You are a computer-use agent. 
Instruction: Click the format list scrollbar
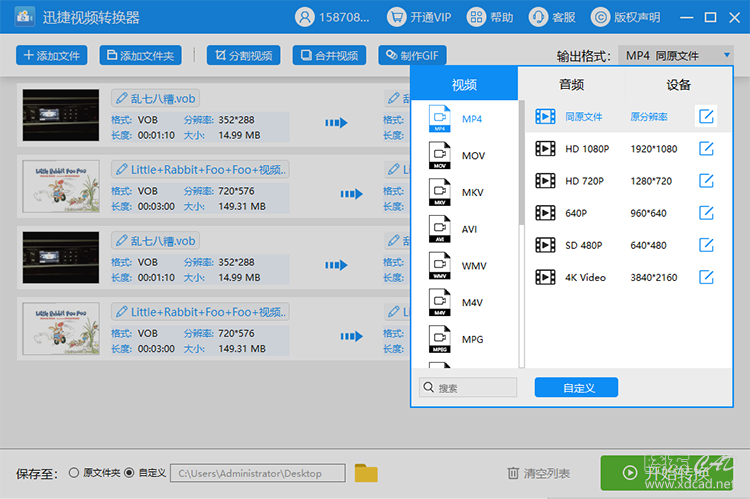tap(521, 163)
